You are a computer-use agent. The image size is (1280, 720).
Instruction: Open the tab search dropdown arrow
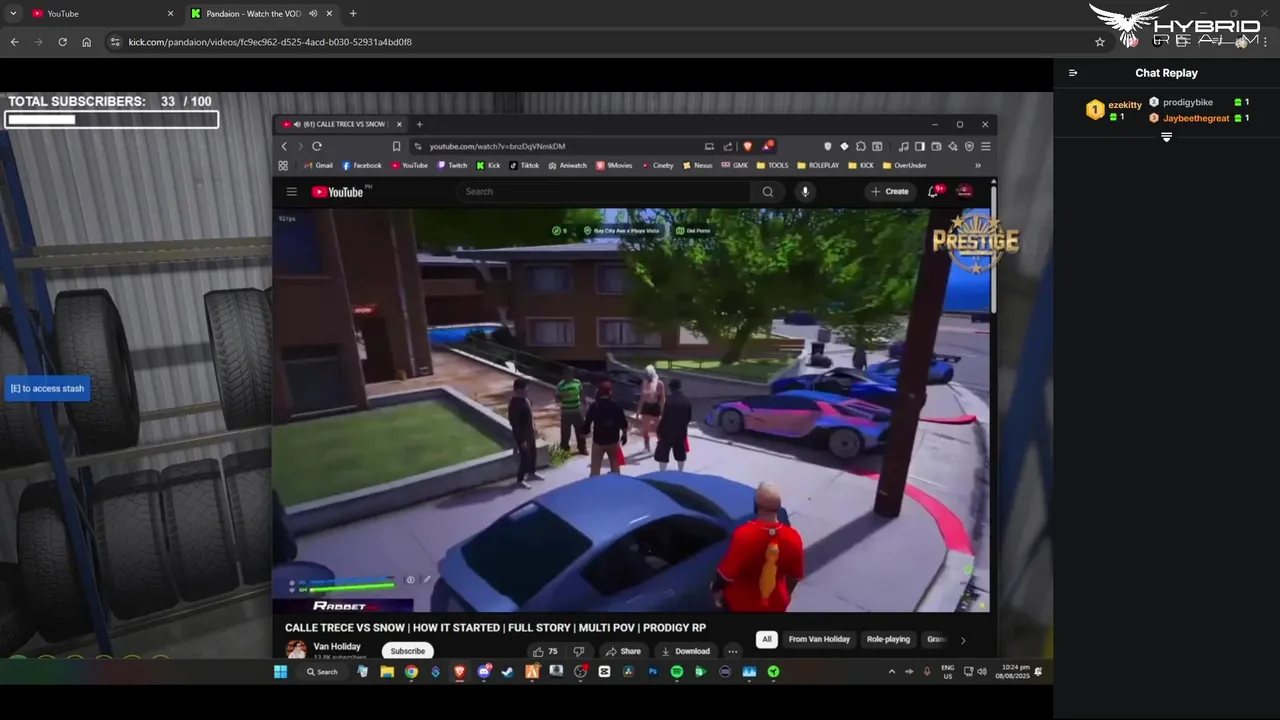(x=12, y=14)
